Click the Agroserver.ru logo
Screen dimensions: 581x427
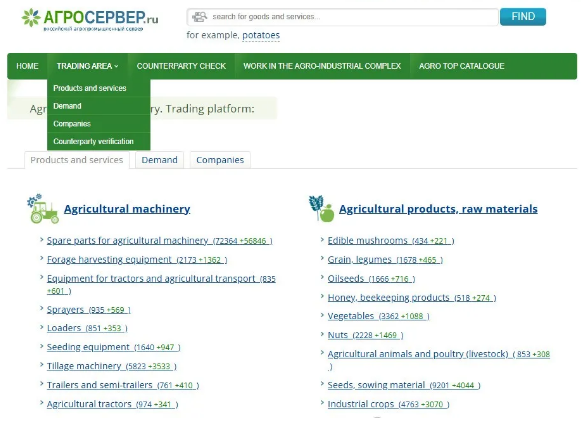(90, 19)
